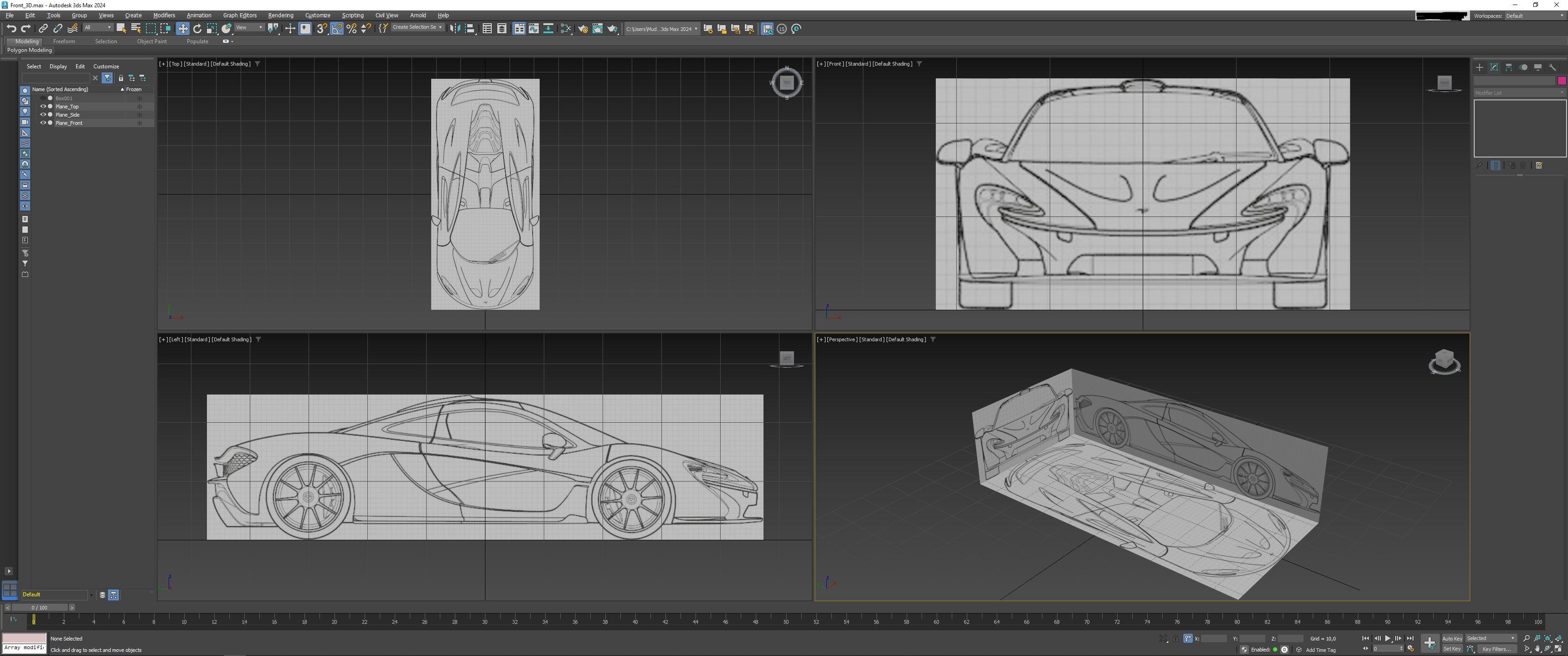Choose the Select Object tool

[x=121, y=29]
